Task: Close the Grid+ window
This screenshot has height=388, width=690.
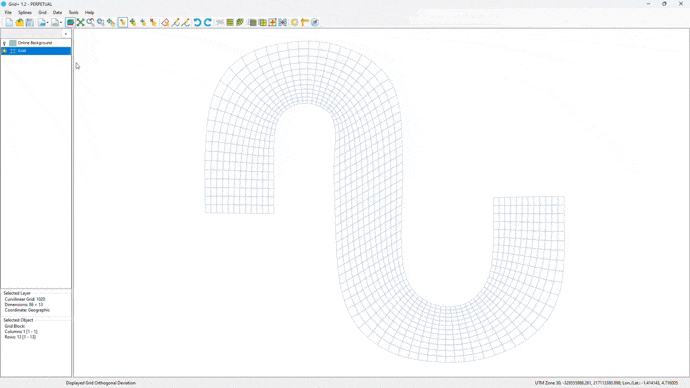Action: click(x=681, y=4)
